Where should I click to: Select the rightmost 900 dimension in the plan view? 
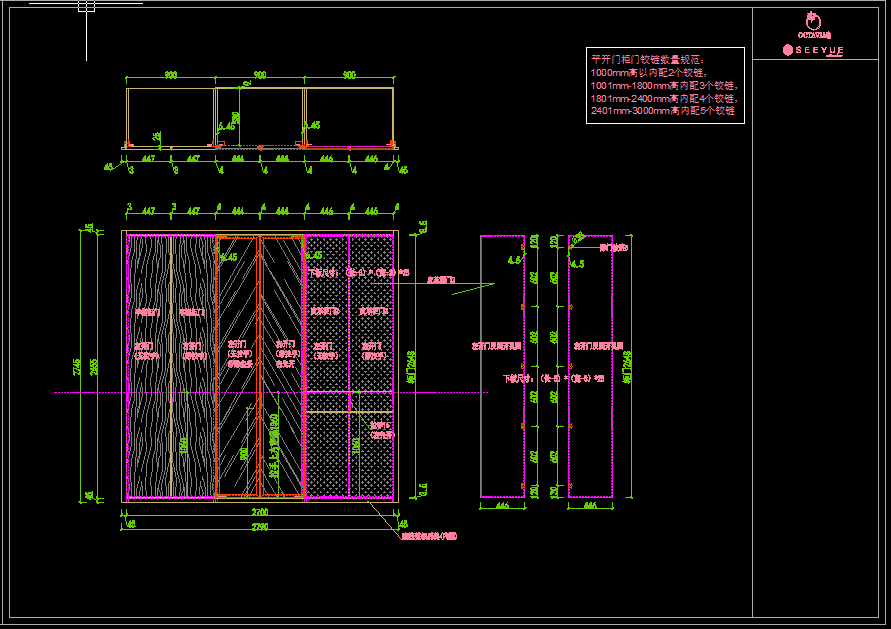pyautogui.click(x=349, y=75)
